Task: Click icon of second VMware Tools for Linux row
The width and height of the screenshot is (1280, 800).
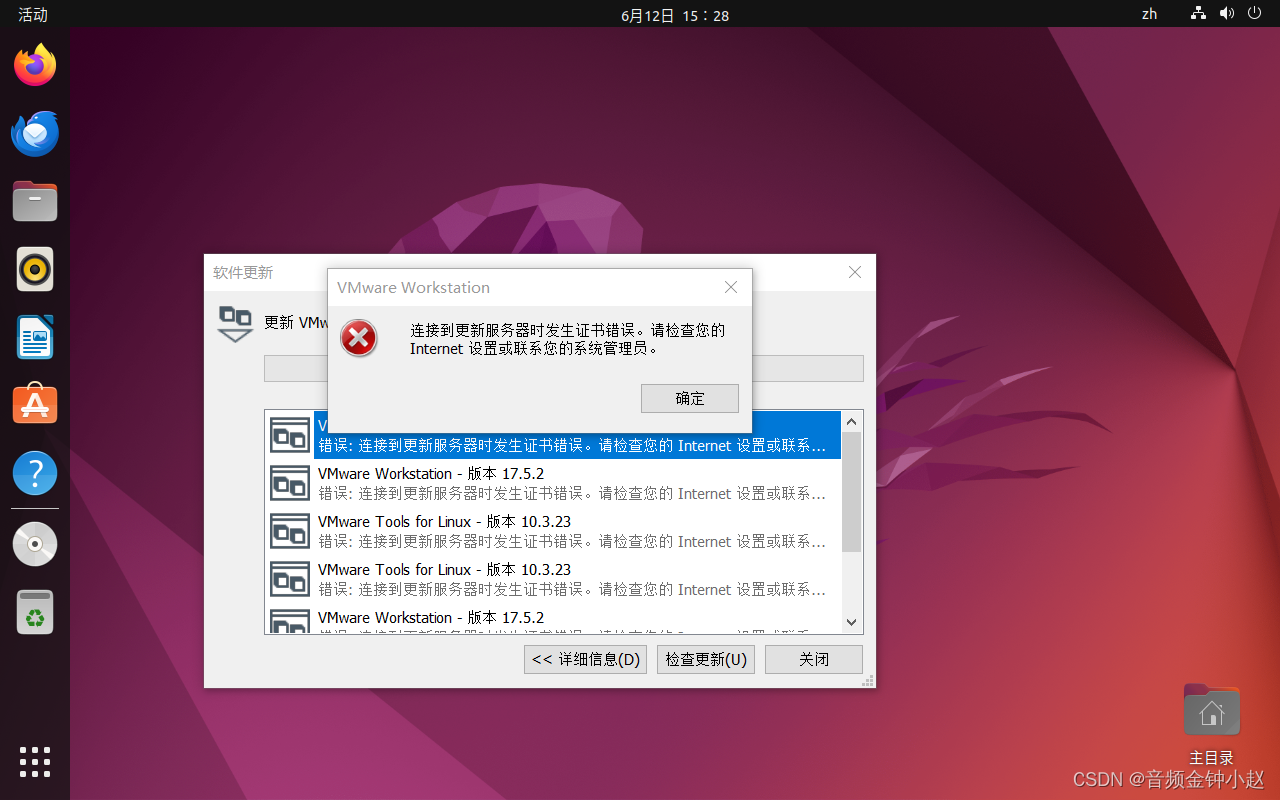Action: 290,579
